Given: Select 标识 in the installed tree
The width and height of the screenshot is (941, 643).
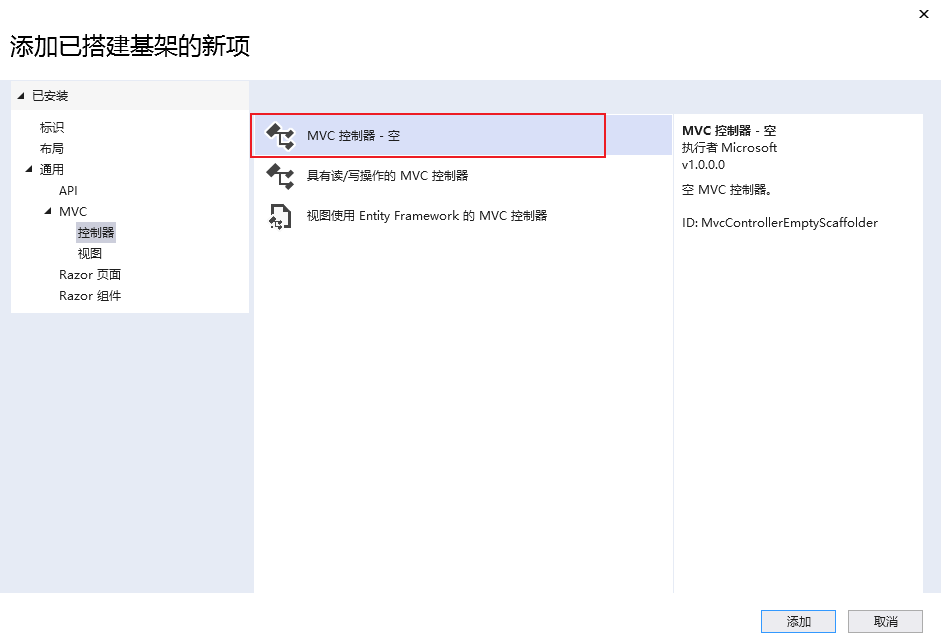Looking at the screenshot, I should click(52, 127).
